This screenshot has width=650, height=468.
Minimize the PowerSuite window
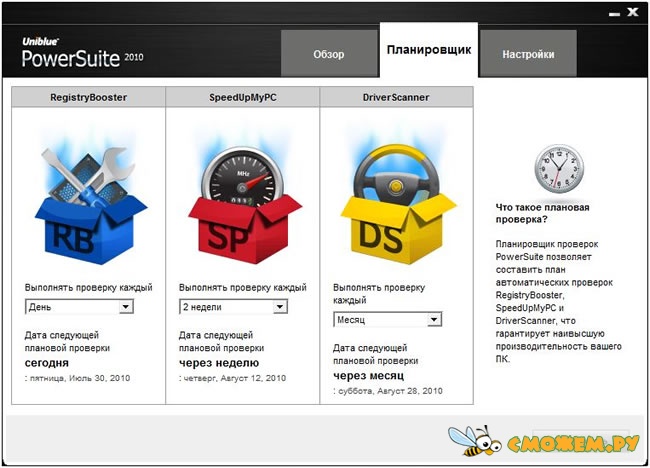(614, 14)
